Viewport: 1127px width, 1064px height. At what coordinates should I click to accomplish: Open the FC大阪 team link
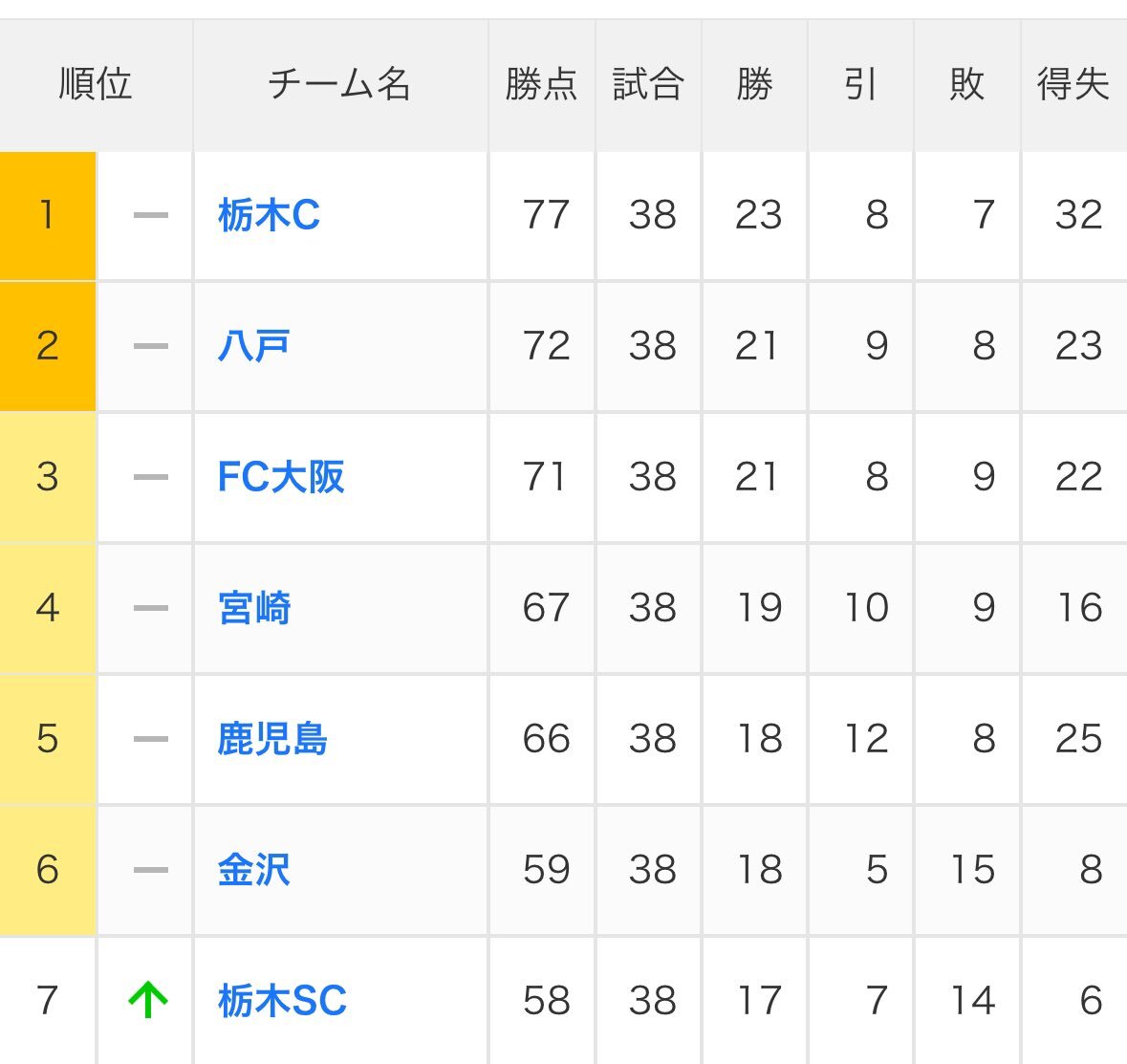pos(280,477)
